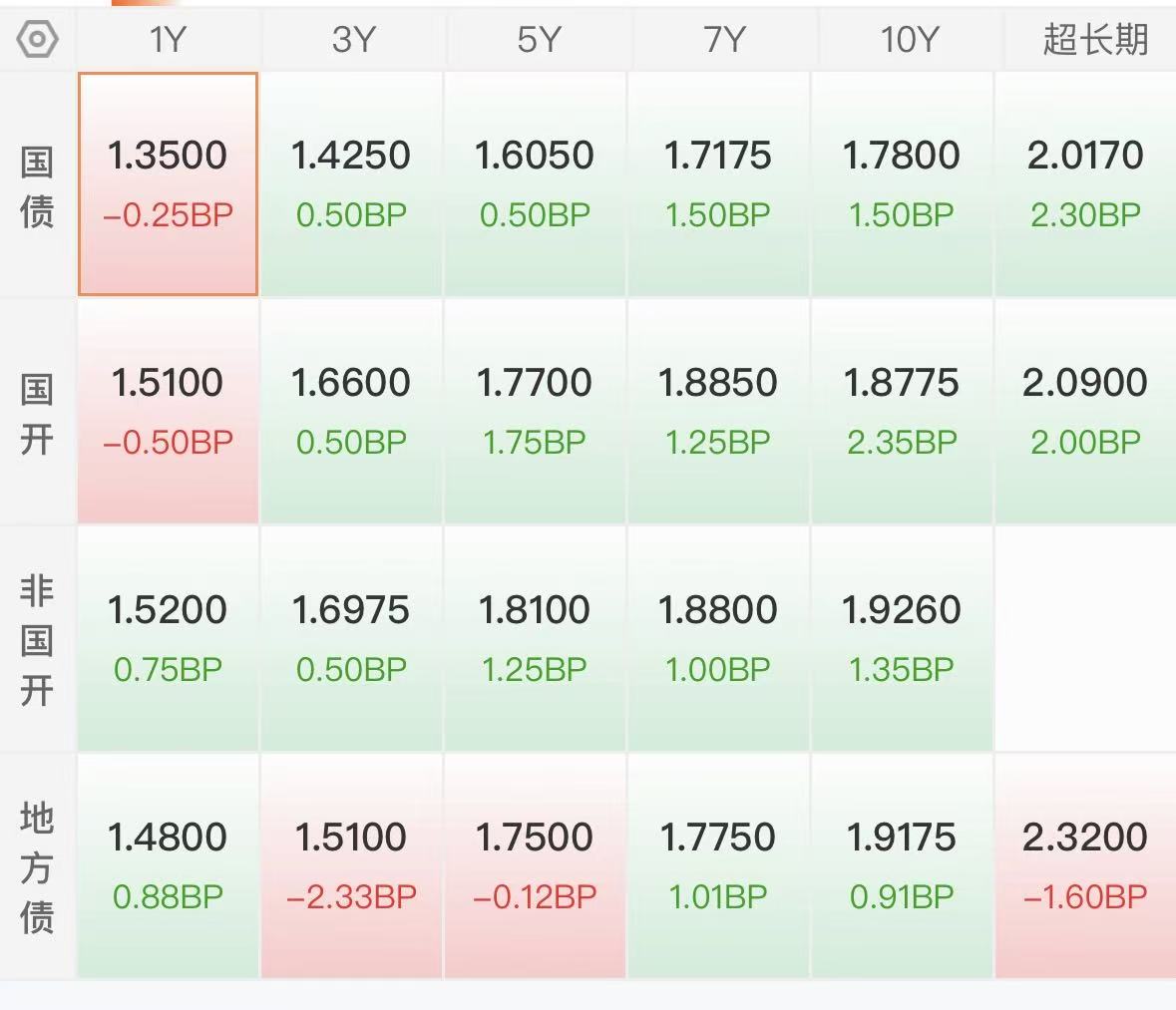1176x1010 pixels.
Task: Click 非国开 10Y cell 1.9260
Action: click(x=902, y=638)
